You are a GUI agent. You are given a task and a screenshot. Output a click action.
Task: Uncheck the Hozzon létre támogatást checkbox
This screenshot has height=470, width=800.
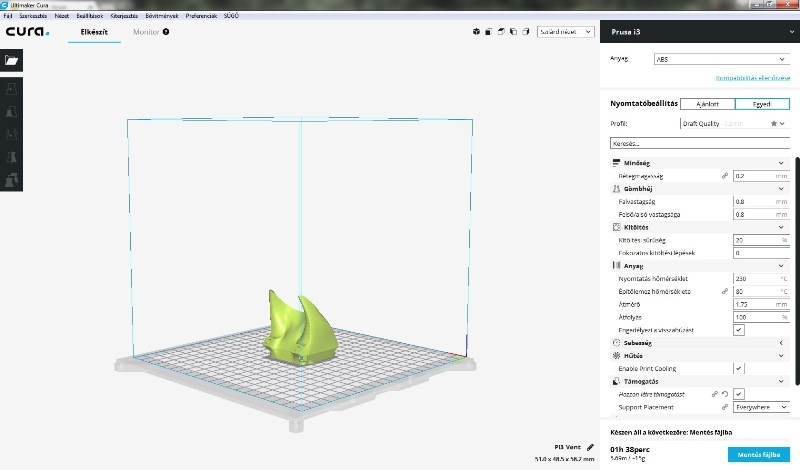tap(738, 394)
